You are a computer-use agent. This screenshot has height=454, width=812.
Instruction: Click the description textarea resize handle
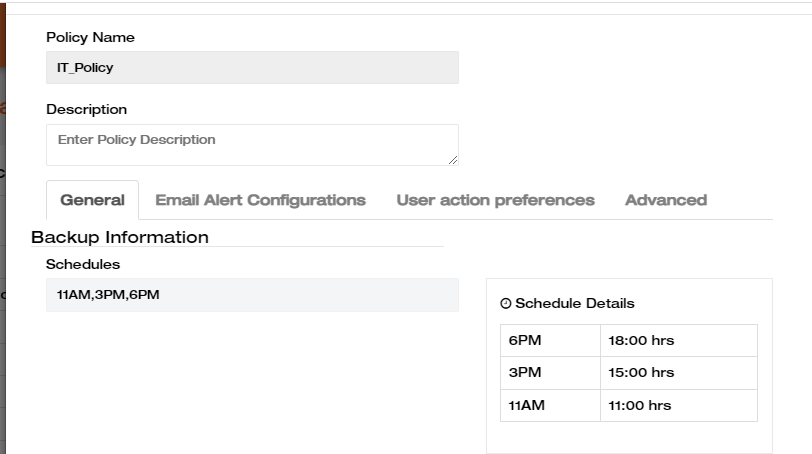[x=453, y=160]
